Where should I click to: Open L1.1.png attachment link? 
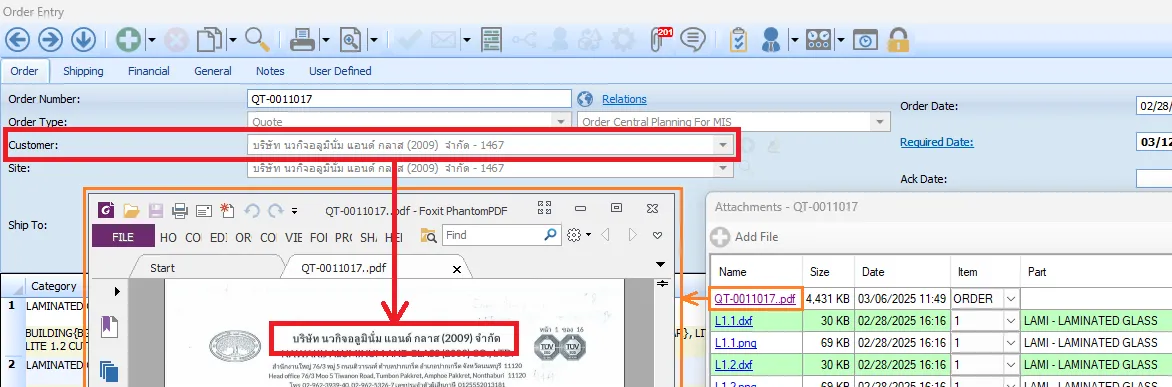pyautogui.click(x=735, y=342)
